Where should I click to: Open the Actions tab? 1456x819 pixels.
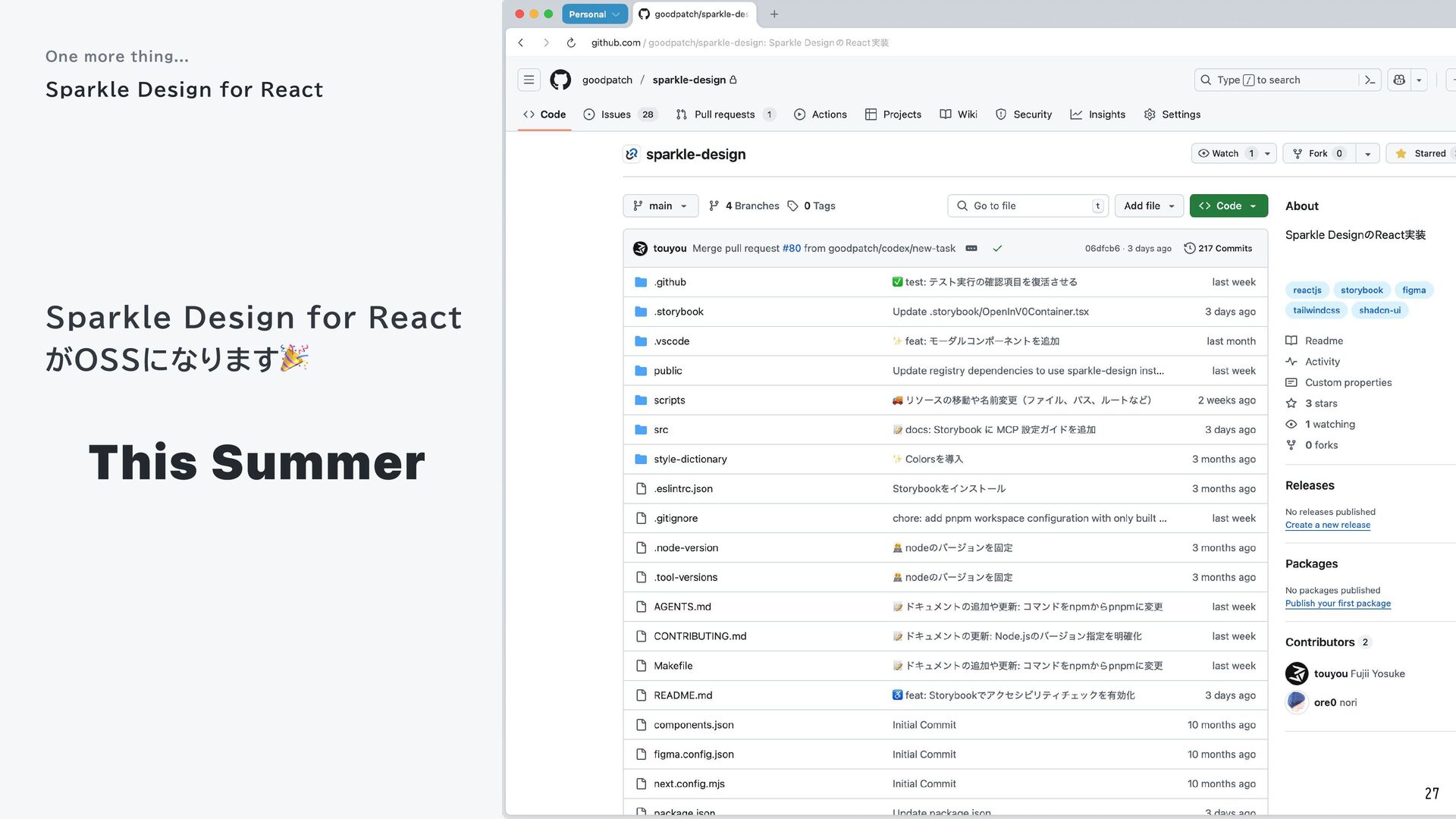[x=820, y=115]
